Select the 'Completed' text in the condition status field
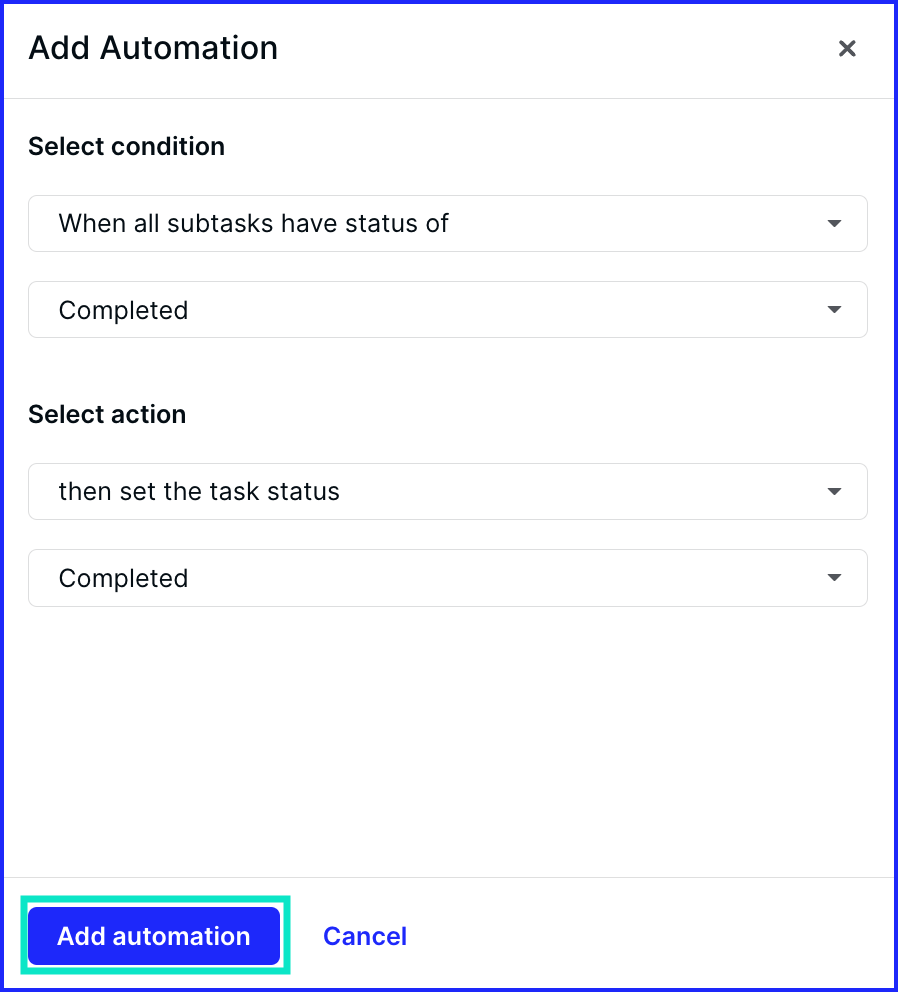This screenshot has width=898, height=992. click(123, 311)
